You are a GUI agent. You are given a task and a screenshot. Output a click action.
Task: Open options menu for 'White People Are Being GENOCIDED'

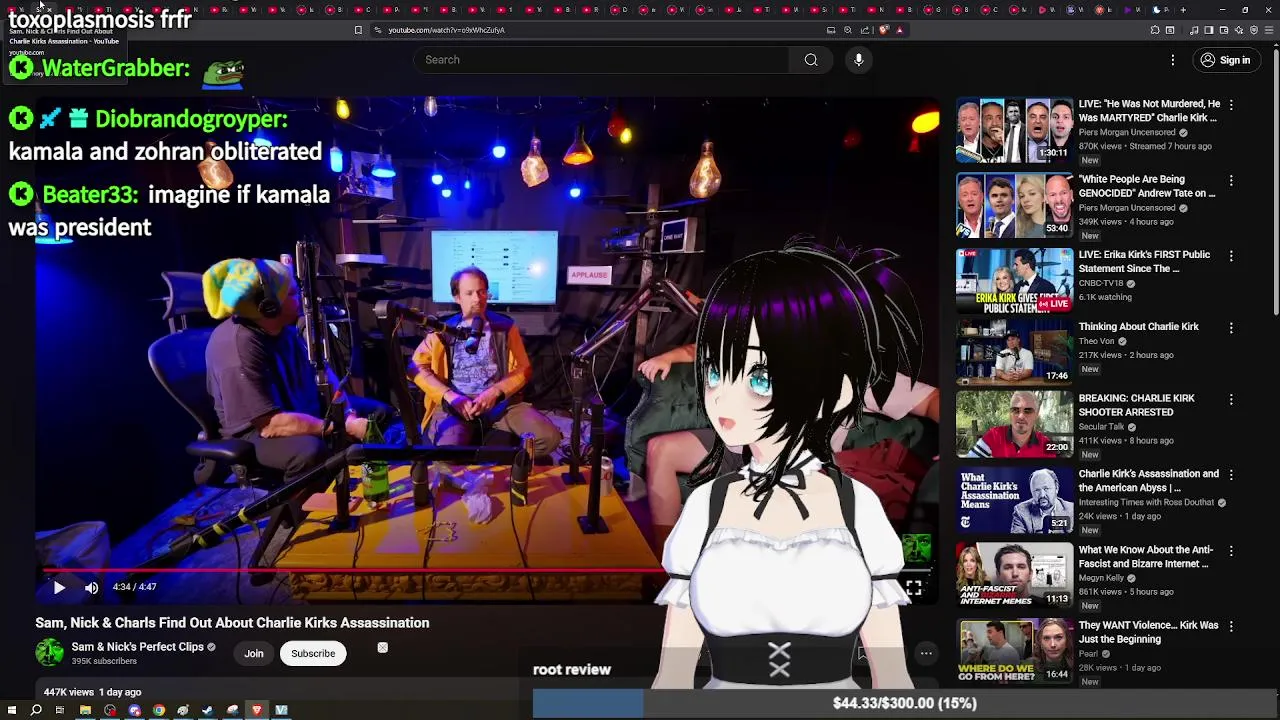click(1231, 181)
